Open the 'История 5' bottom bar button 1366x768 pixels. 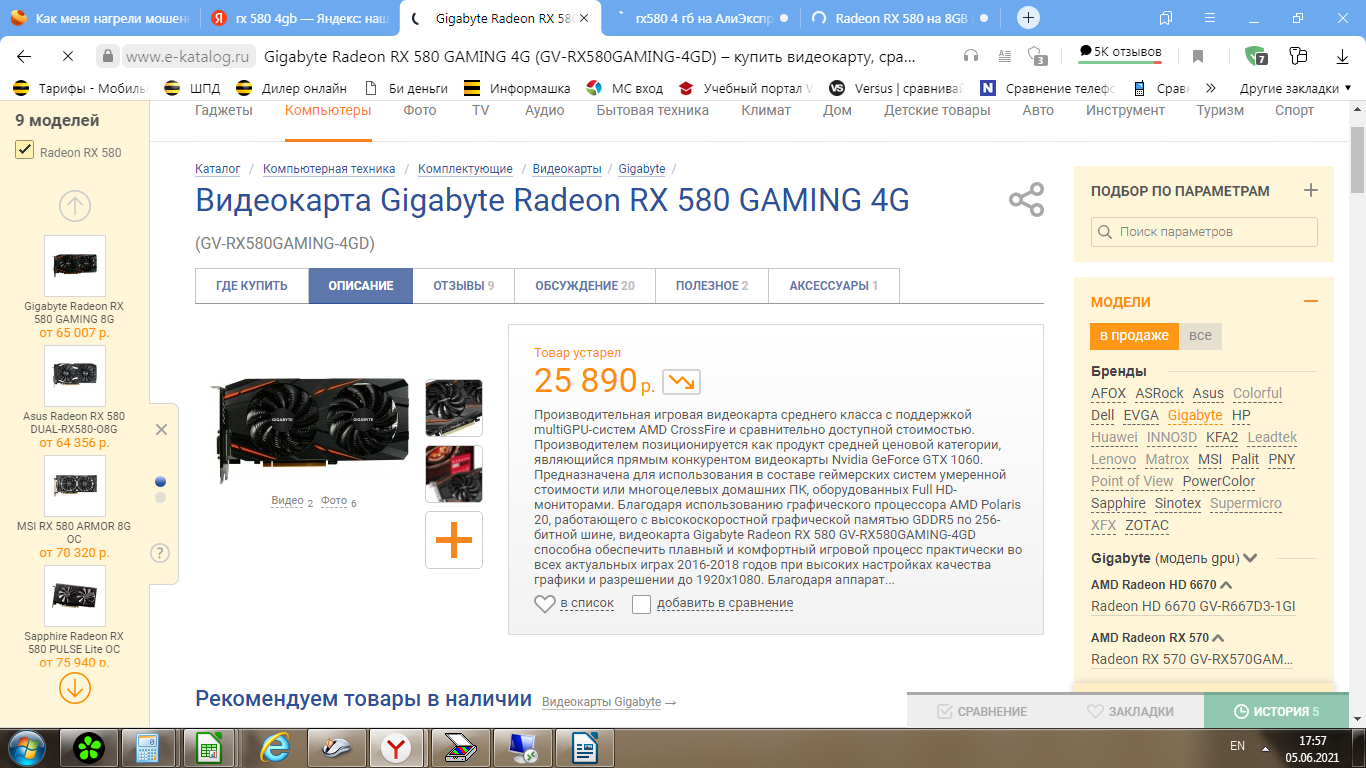(x=1277, y=712)
